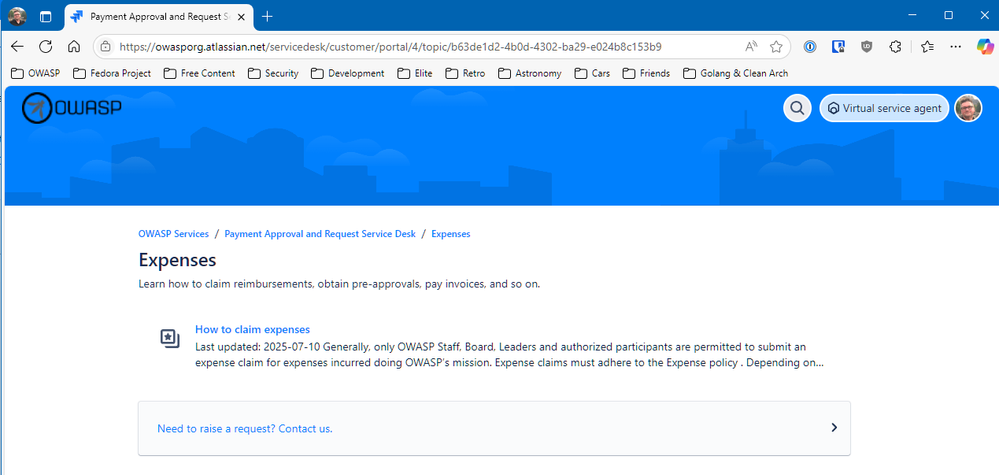Open the tab actions menu icon
Viewport: 999px width, 475px height.
tap(45, 17)
